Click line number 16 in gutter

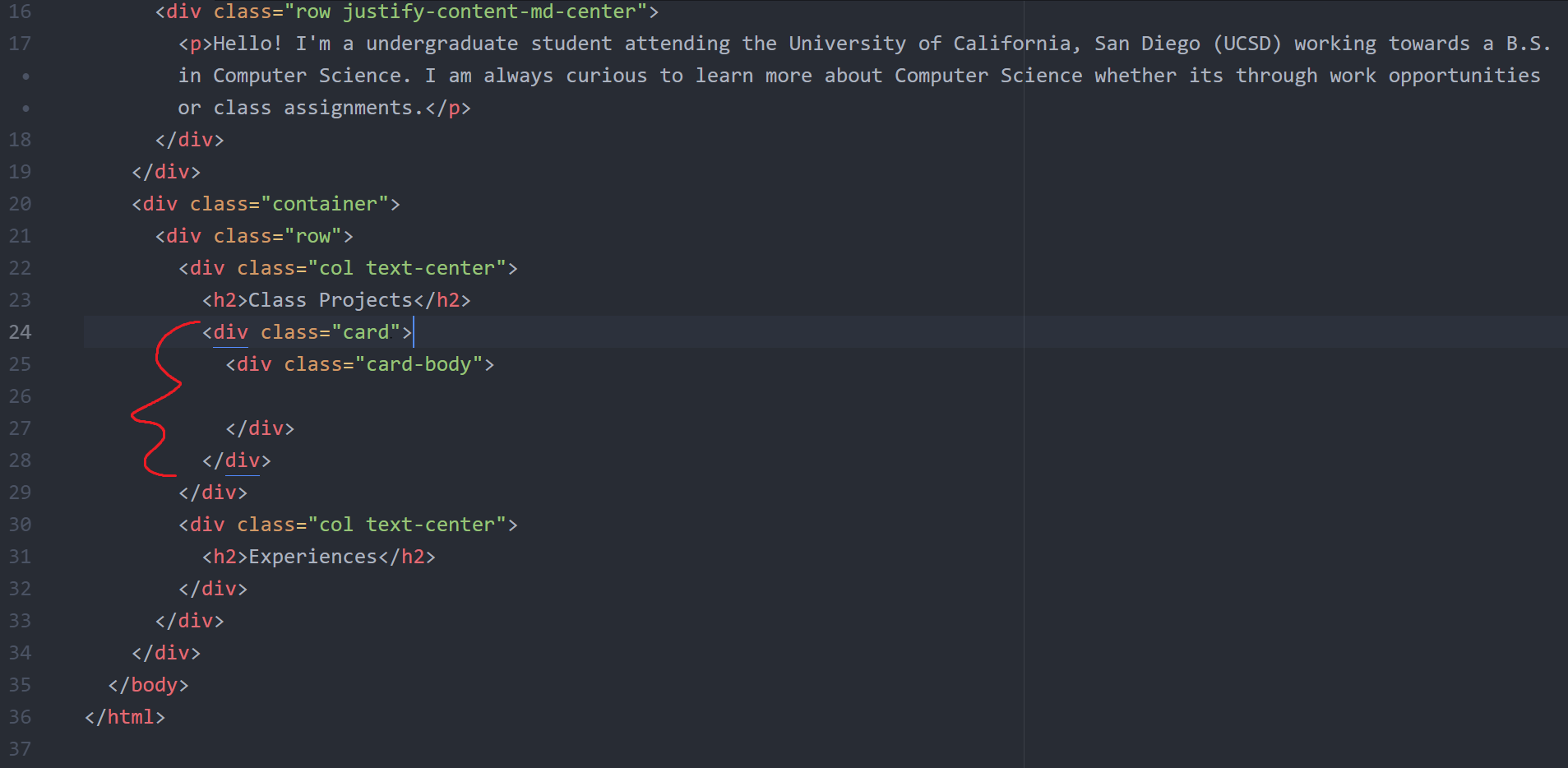pos(20,12)
